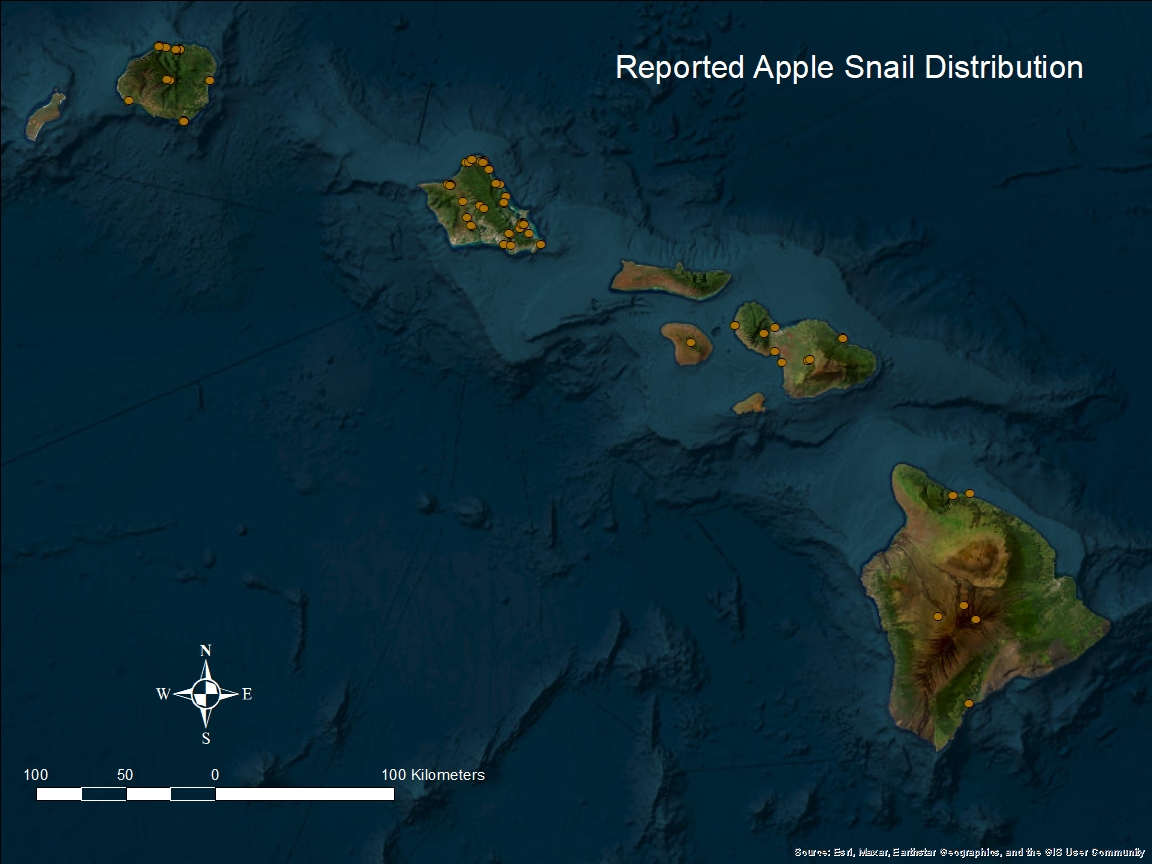The height and width of the screenshot is (864, 1152).
Task: Click on Molokai island
Action: click(670, 279)
